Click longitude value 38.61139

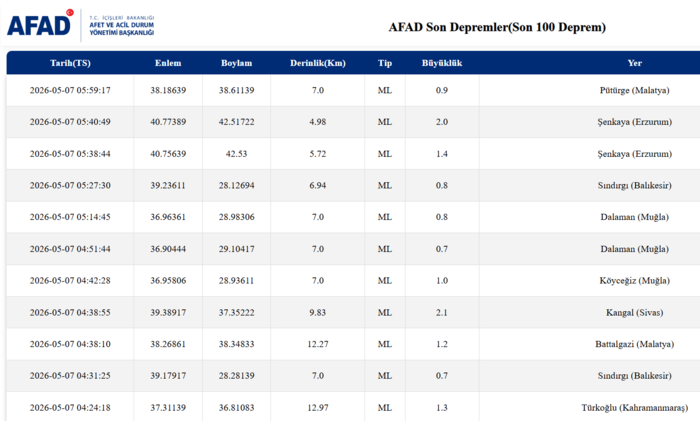coord(236,90)
